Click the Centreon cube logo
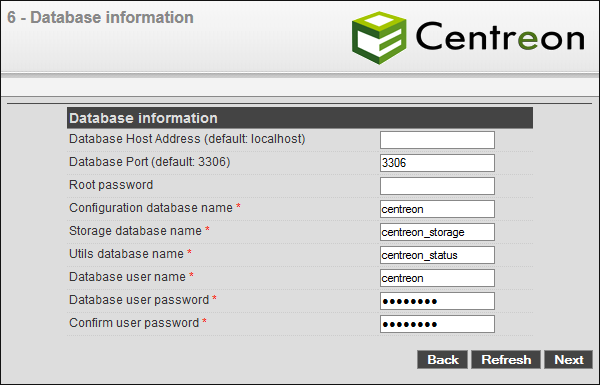Viewport: 600px width, 385px height. click(379, 38)
